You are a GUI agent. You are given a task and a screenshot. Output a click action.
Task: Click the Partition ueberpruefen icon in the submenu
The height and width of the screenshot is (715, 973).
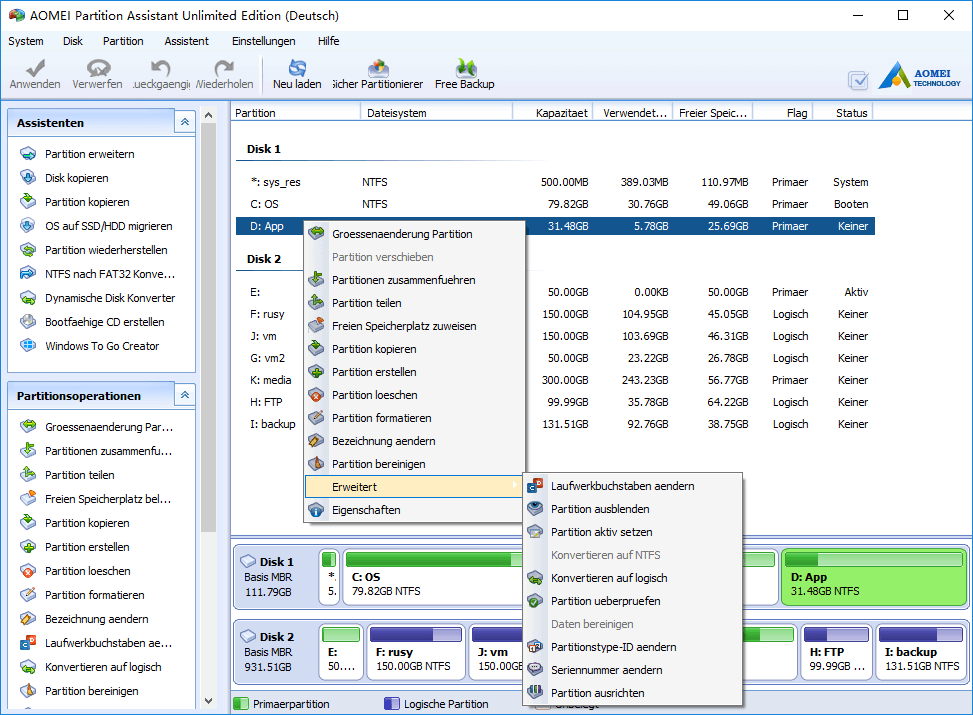(535, 601)
